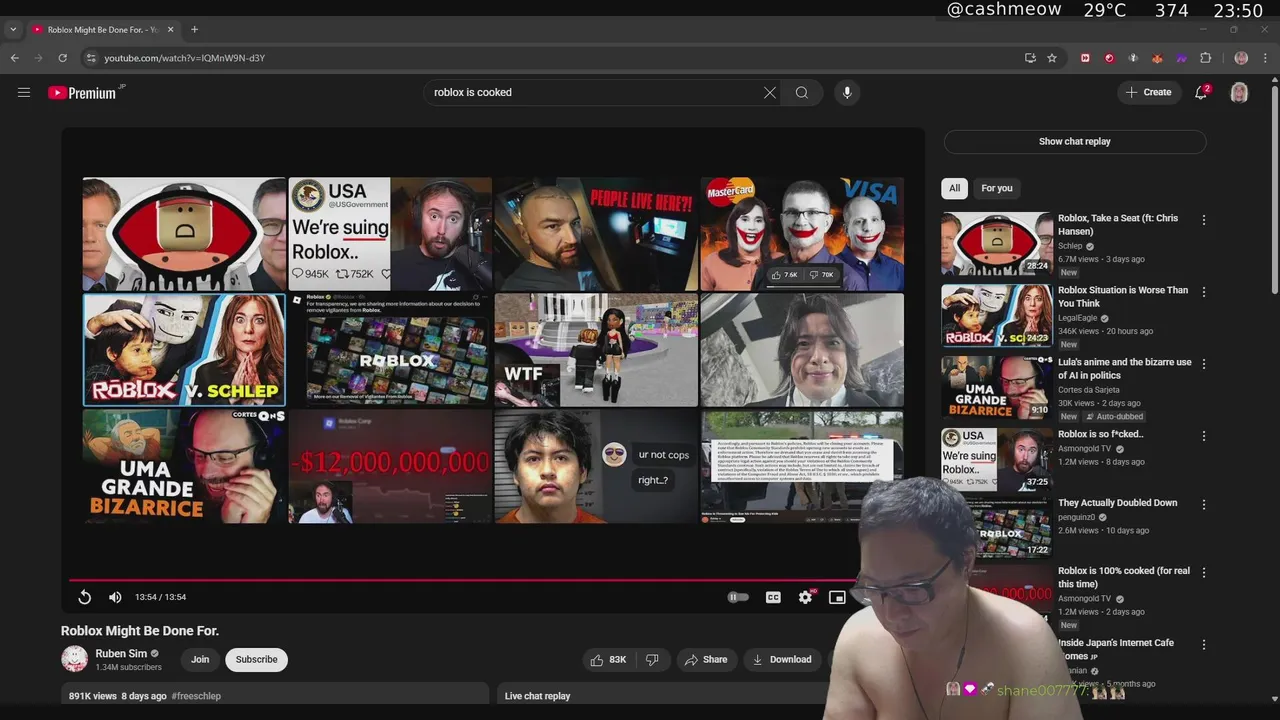Image resolution: width=1280 pixels, height=720 pixels.
Task: Open the YouTube hamburger guide menu
Action: pyautogui.click(x=24, y=92)
